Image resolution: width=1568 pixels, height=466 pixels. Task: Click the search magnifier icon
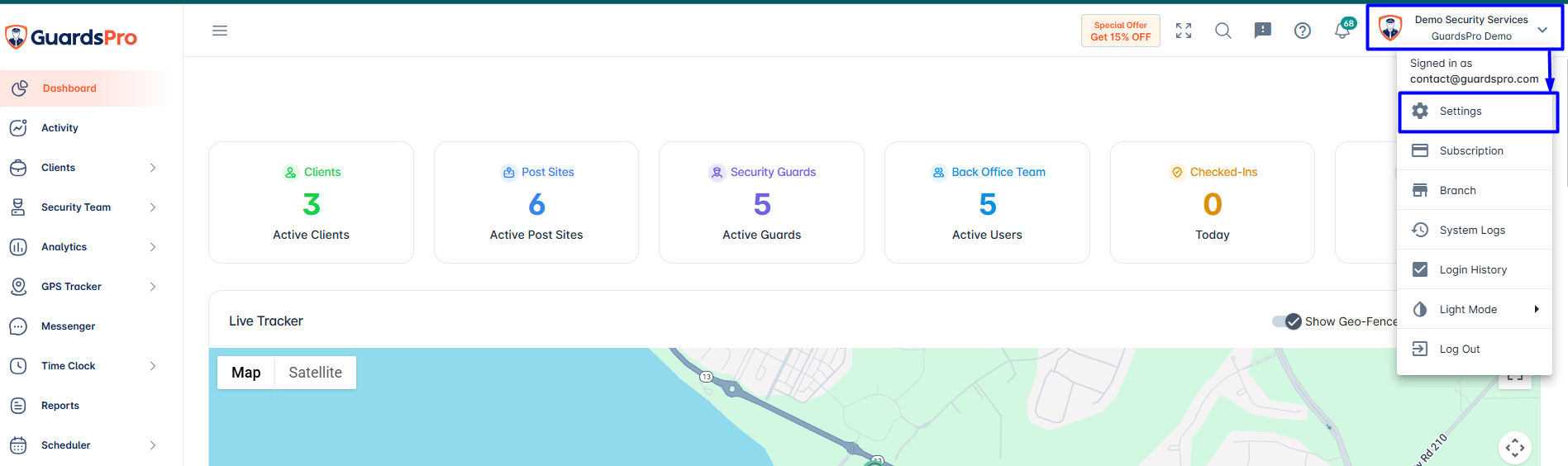pos(1223,31)
